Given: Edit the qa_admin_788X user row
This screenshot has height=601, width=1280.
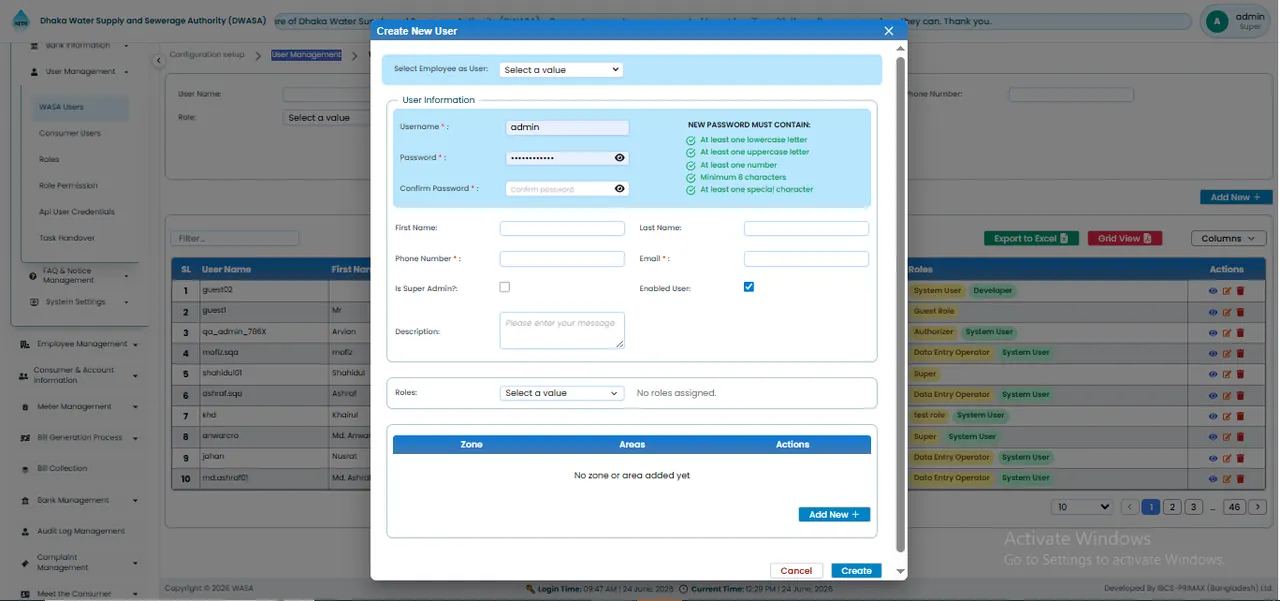Looking at the screenshot, I should [1227, 332].
